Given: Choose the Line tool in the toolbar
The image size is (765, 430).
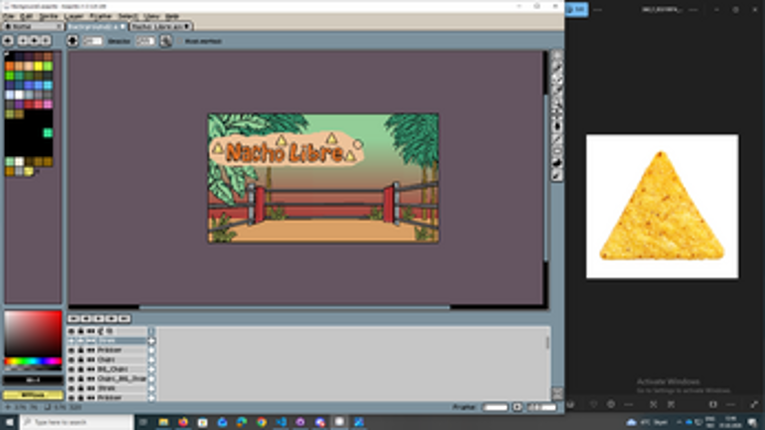Looking at the screenshot, I should [557, 138].
